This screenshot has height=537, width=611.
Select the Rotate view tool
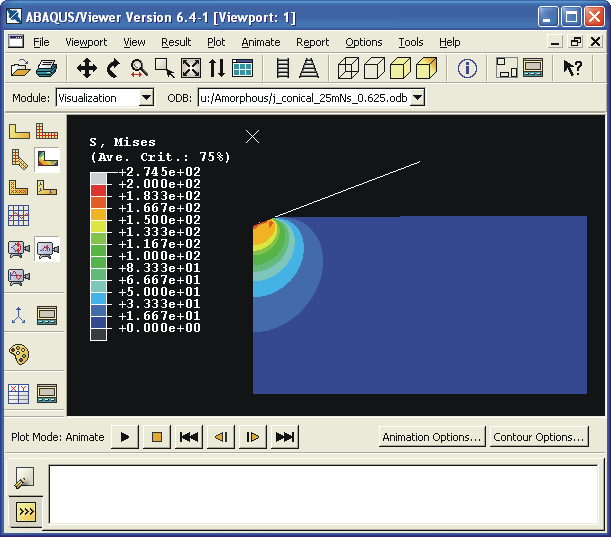click(x=113, y=68)
